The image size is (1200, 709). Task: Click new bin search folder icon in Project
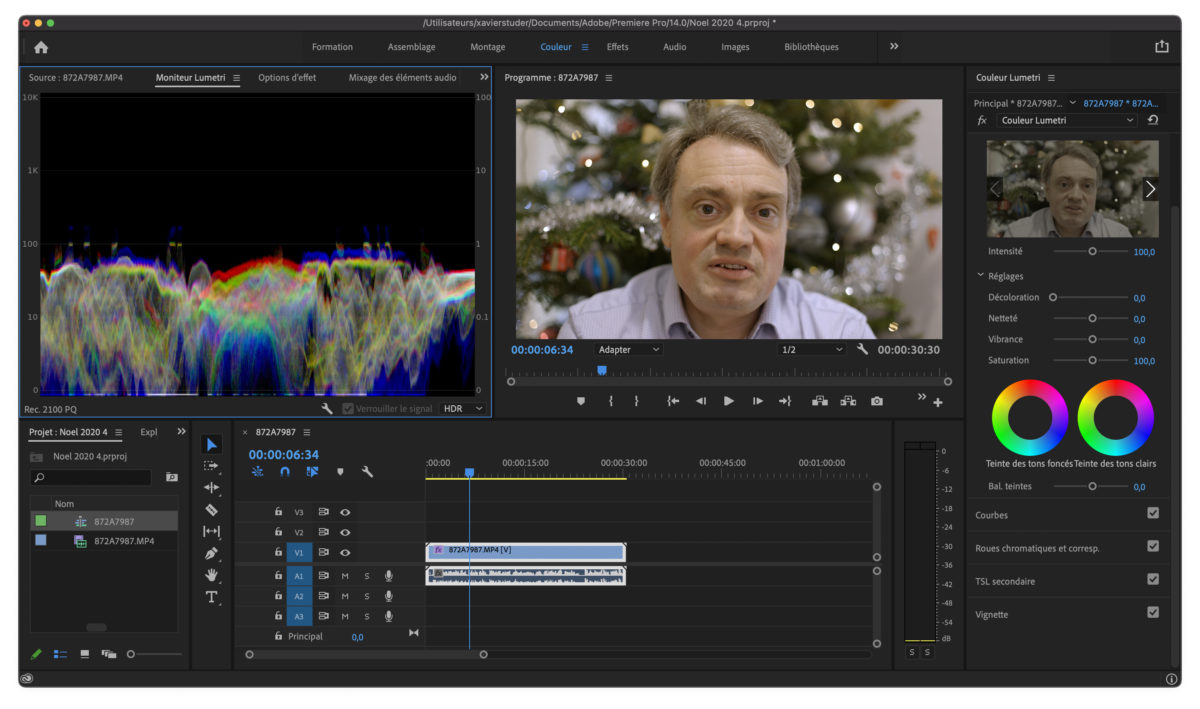pyautogui.click(x=171, y=478)
